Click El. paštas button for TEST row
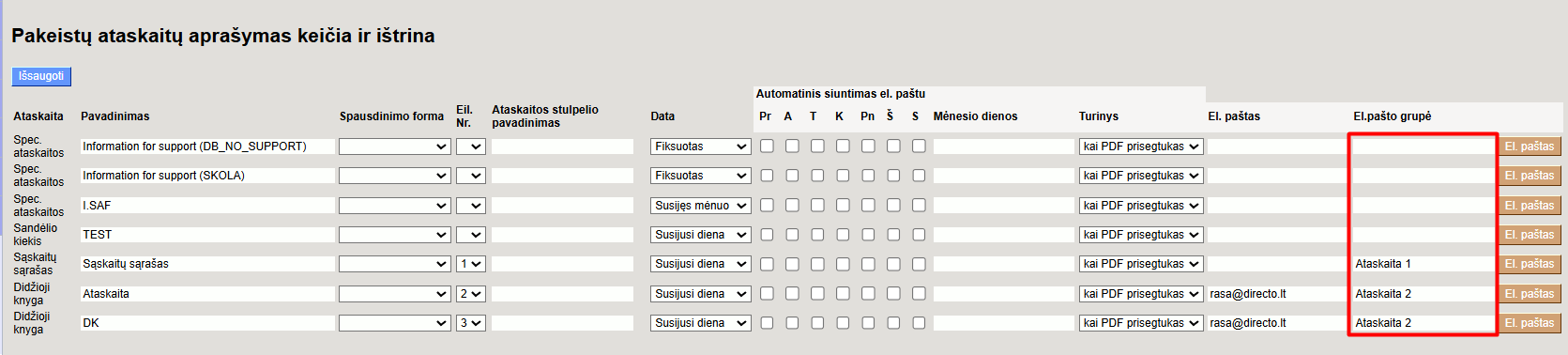 pos(1530,235)
